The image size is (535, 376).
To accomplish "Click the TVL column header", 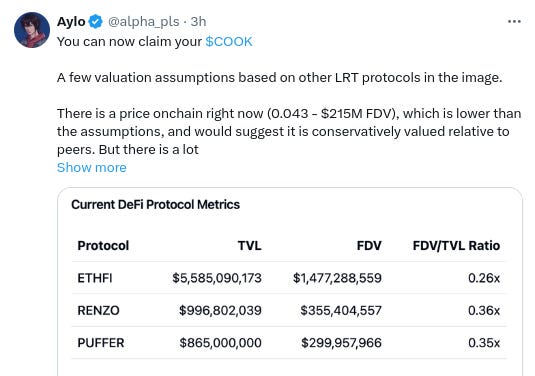I will point(249,245).
